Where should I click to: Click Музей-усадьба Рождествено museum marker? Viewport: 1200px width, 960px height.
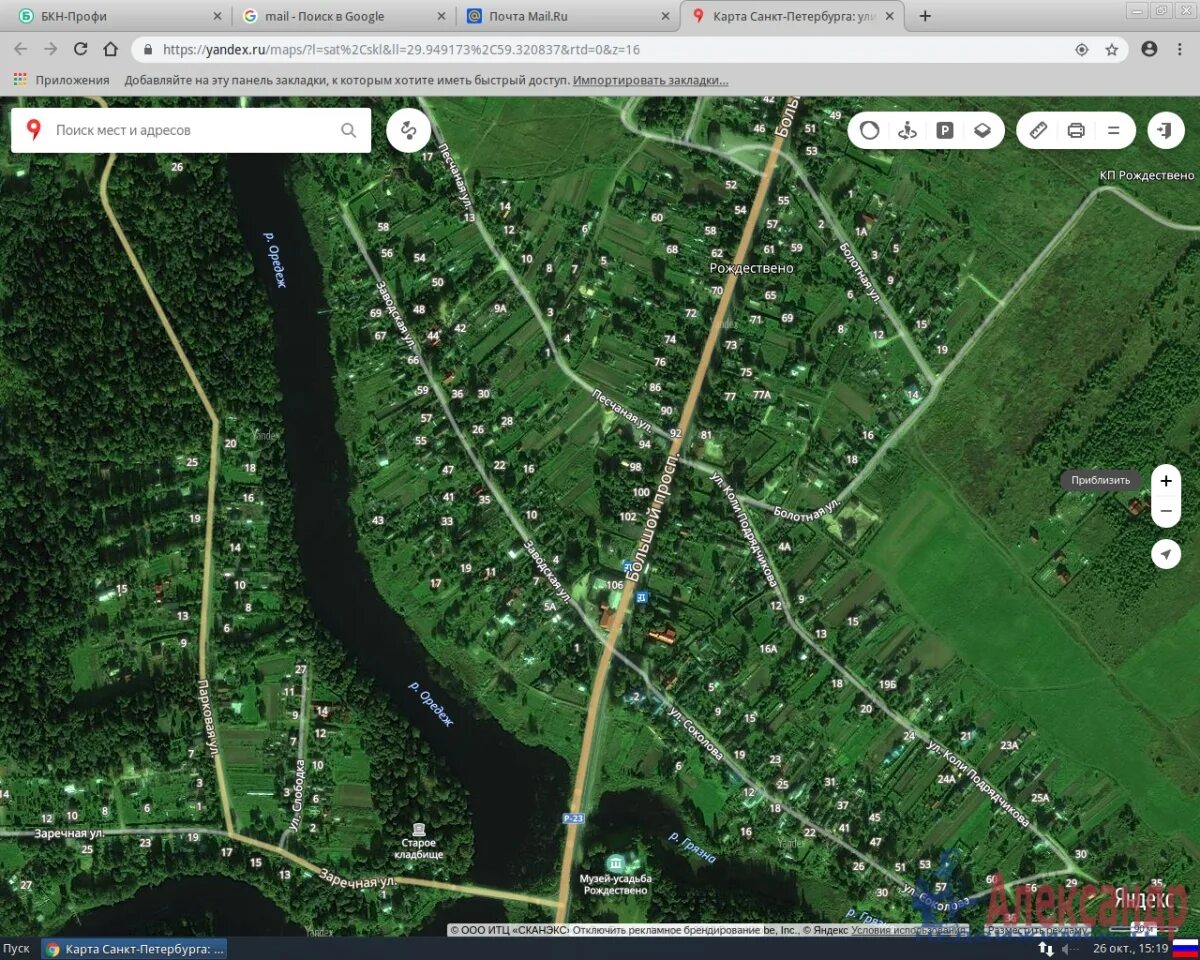(617, 862)
